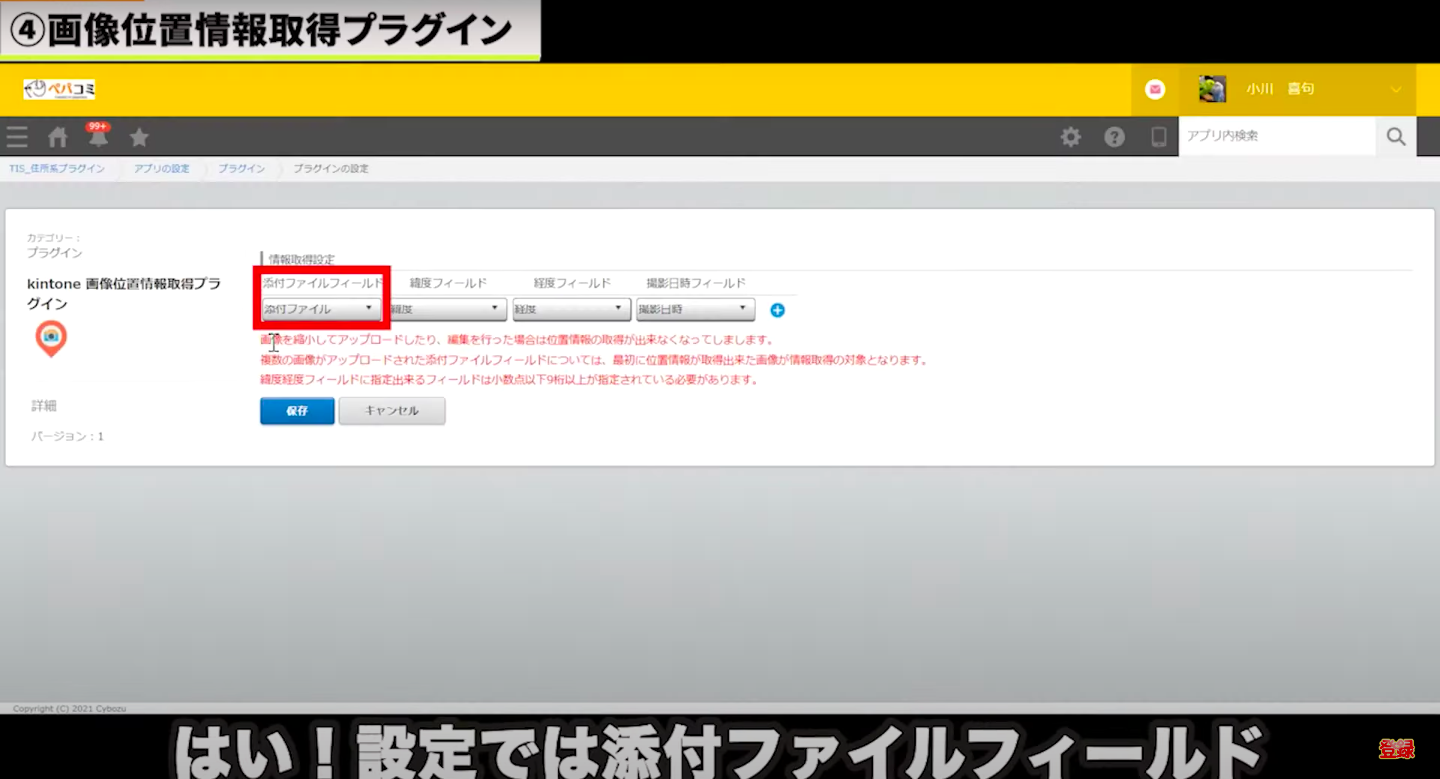The height and width of the screenshot is (779, 1440).
Task: Open the 緯度 field dropdown
Action: pos(446,310)
